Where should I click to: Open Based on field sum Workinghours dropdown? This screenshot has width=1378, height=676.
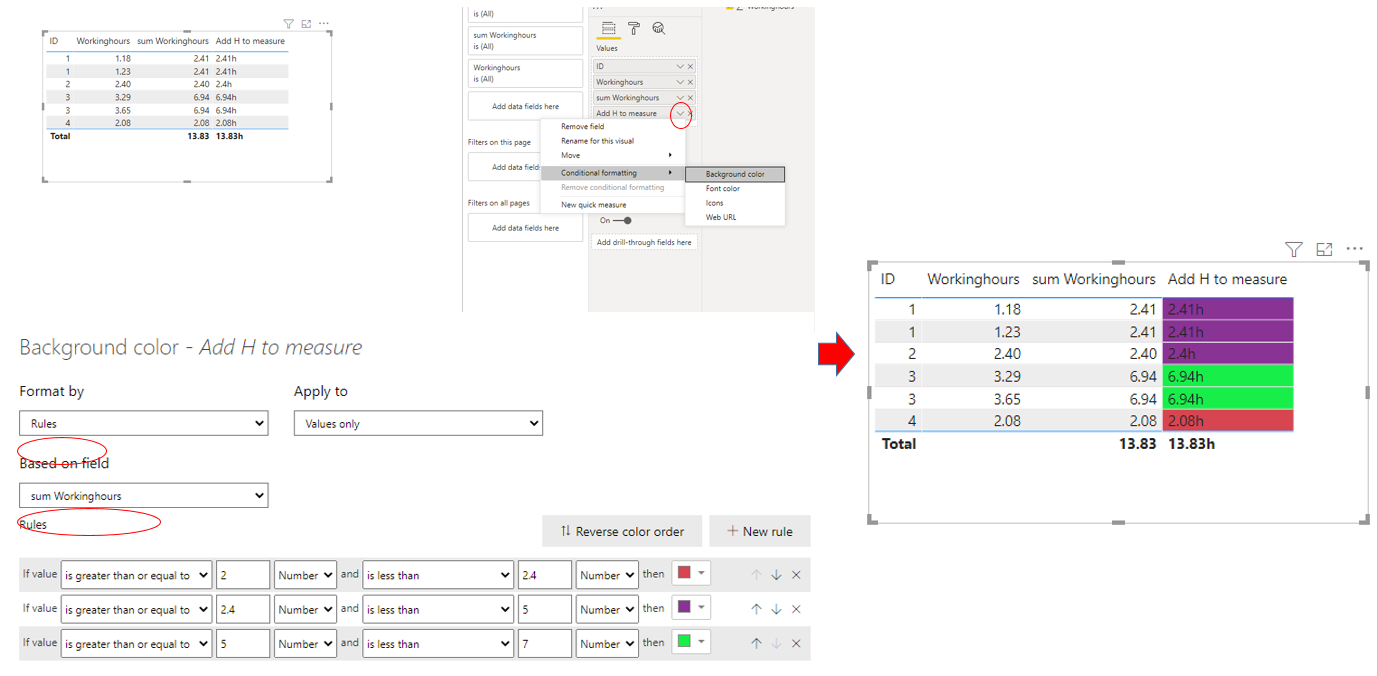pos(144,495)
